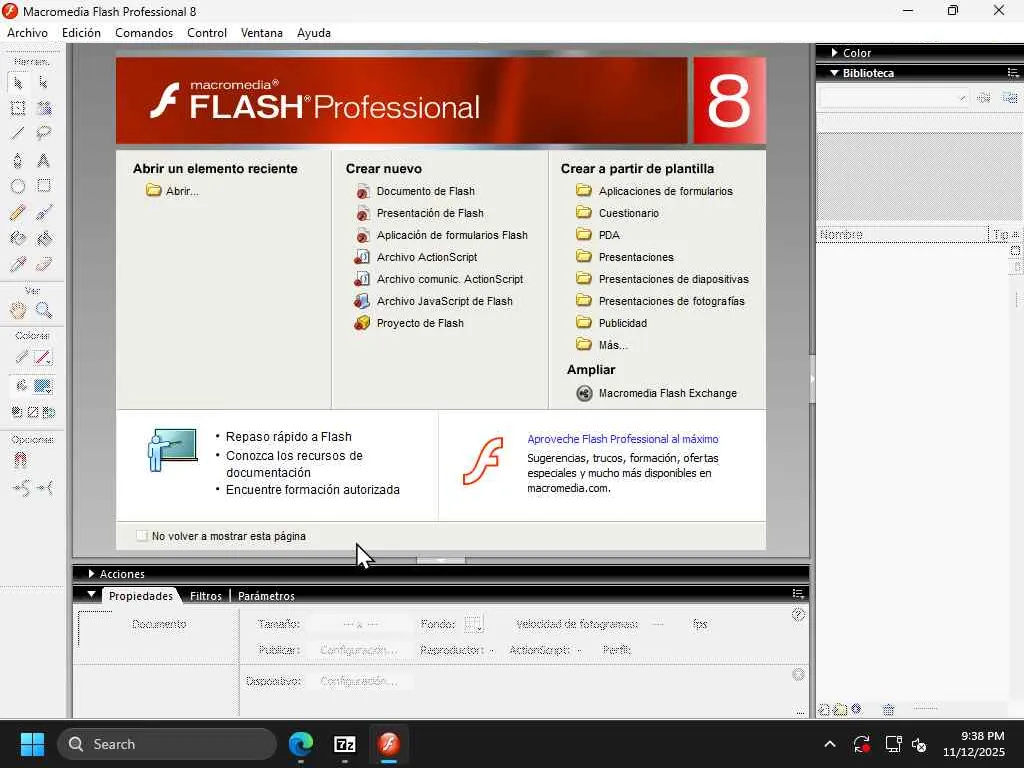Select the Eyedropper tool
The width and height of the screenshot is (1024, 768).
[18, 264]
